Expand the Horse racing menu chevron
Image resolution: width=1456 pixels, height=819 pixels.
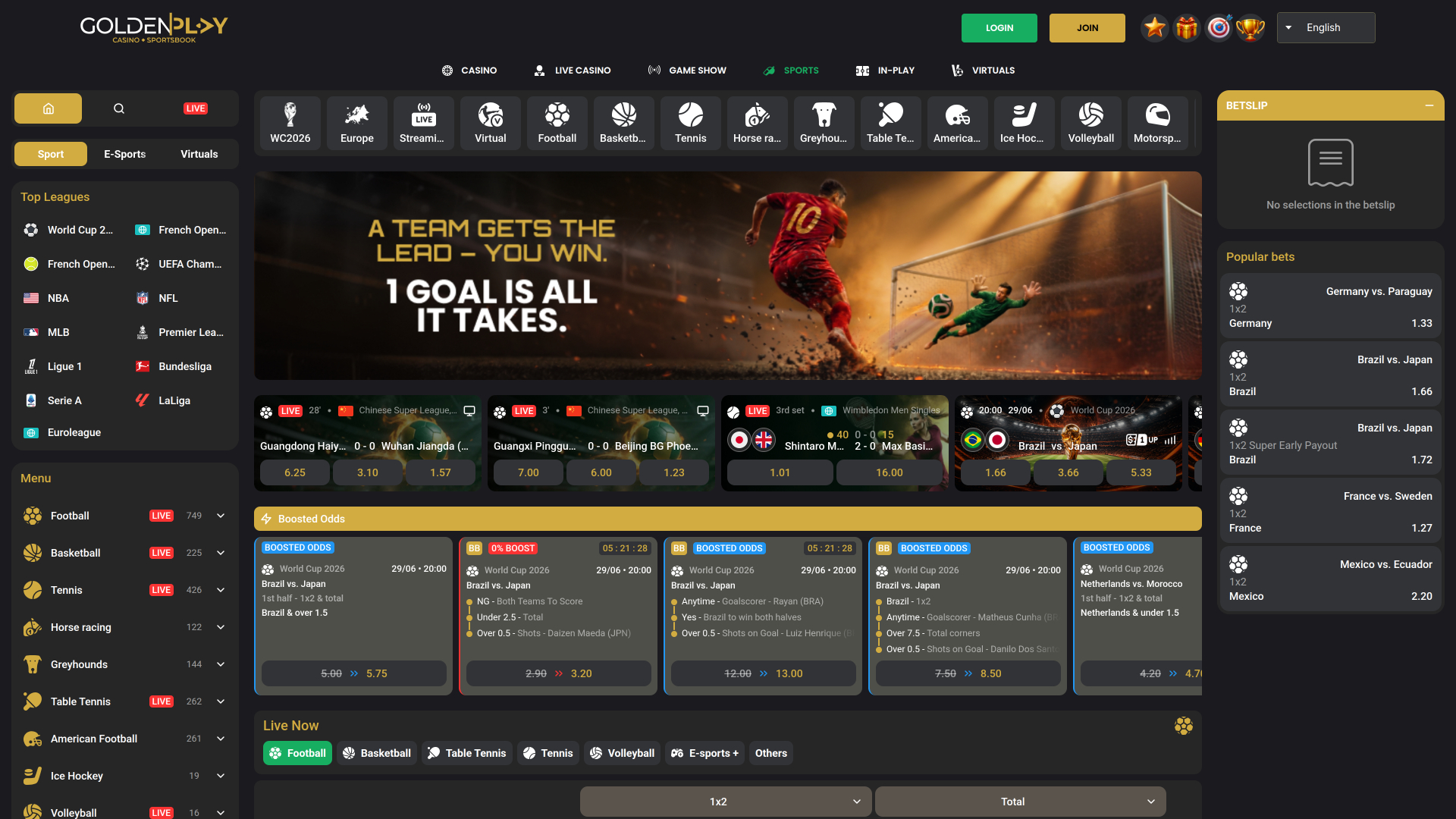221,627
